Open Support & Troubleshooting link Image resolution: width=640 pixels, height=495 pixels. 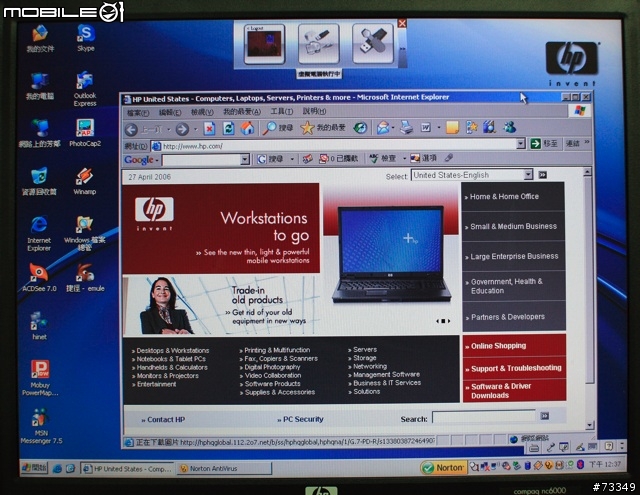click(516, 368)
